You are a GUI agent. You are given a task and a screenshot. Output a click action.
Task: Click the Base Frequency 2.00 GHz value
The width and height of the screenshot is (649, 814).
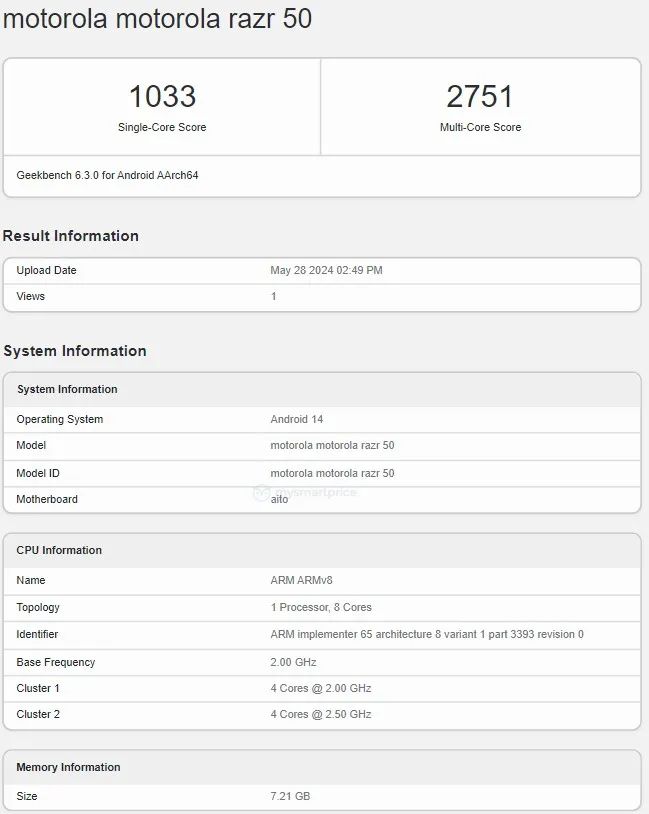[x=293, y=662]
